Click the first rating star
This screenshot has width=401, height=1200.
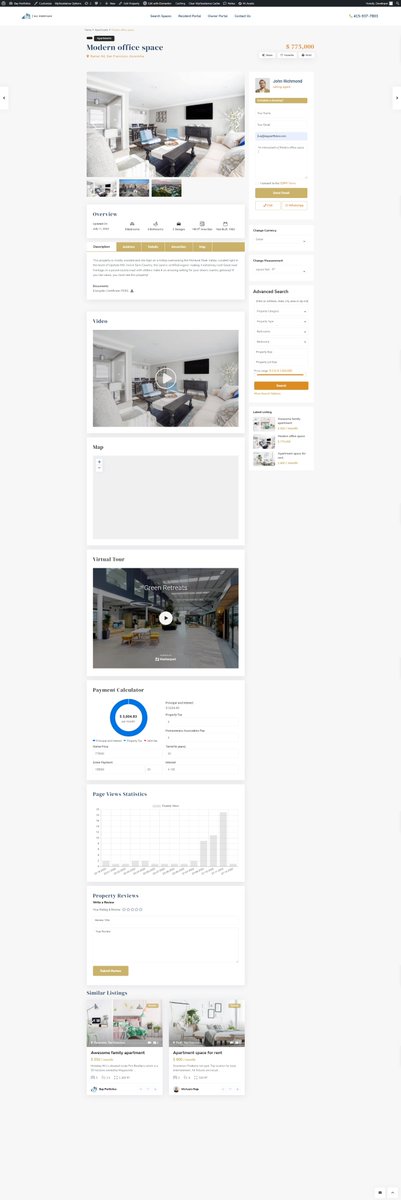(x=125, y=909)
